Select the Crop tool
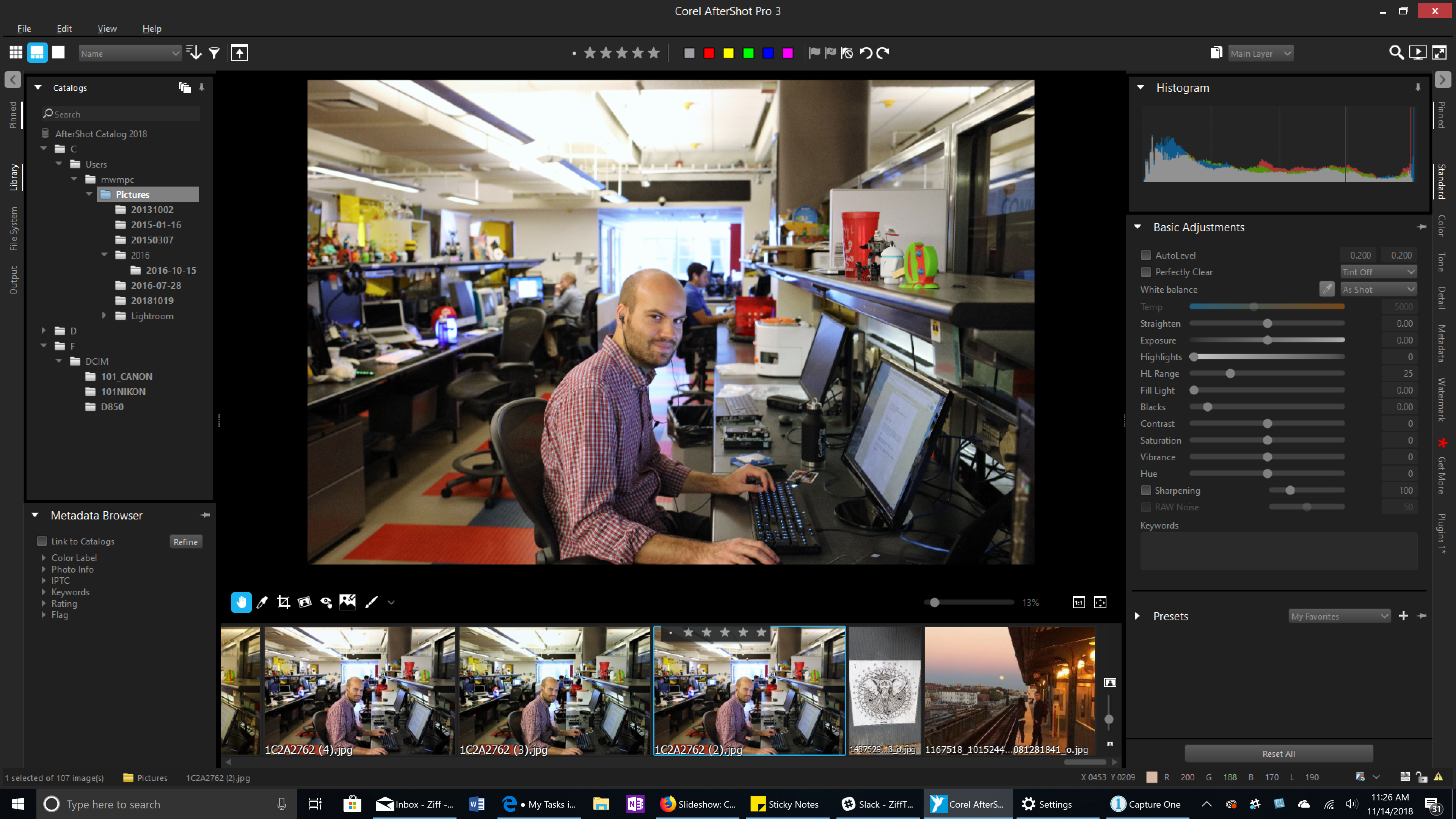The width and height of the screenshot is (1456, 819). 283,602
